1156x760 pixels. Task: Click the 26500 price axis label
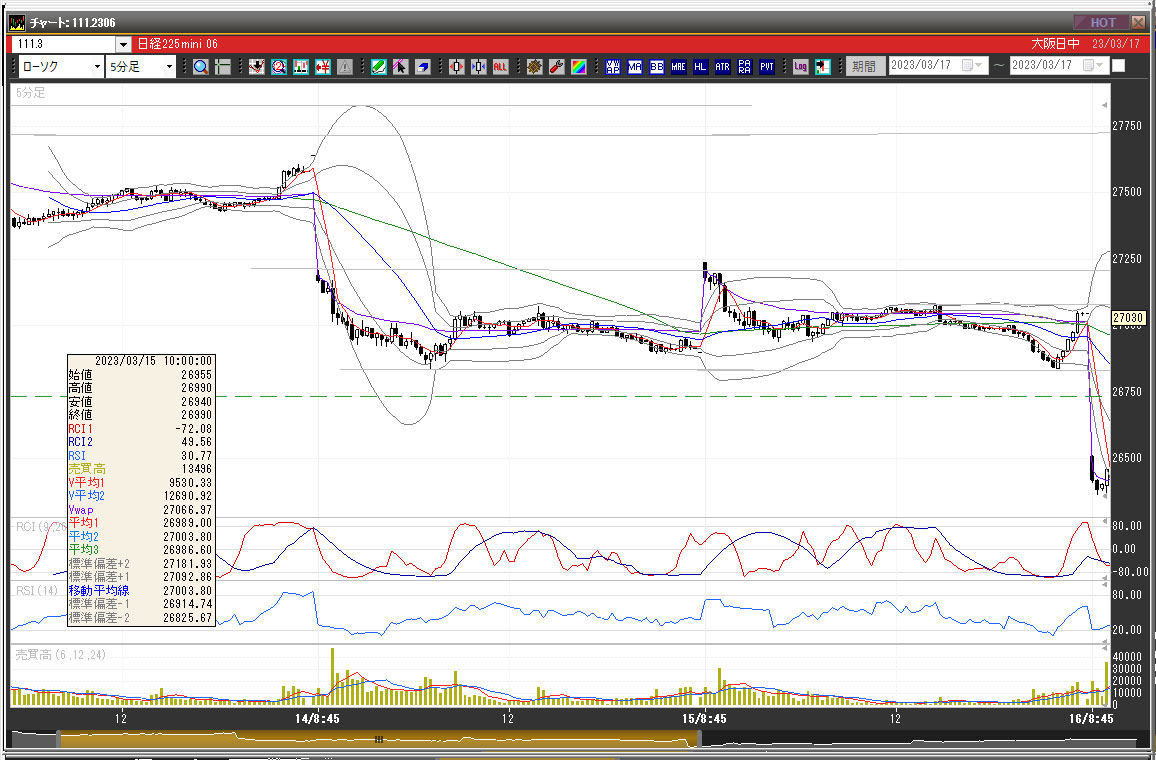pos(1127,458)
